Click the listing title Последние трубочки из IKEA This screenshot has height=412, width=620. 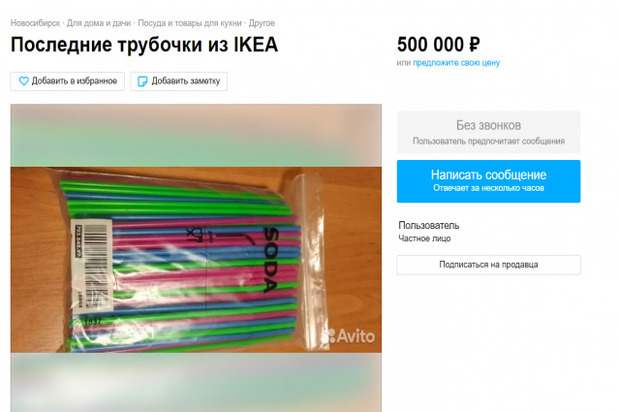(144, 44)
